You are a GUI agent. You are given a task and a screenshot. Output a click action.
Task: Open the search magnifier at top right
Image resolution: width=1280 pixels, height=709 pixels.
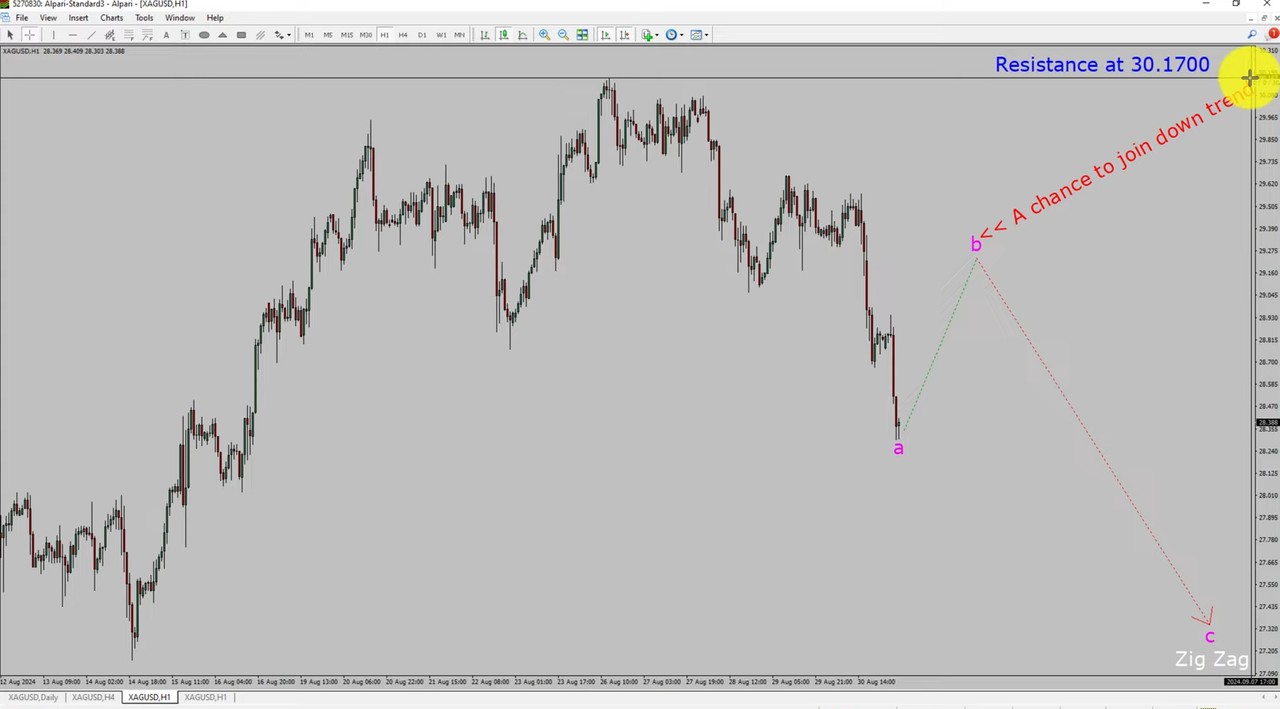(1252, 34)
